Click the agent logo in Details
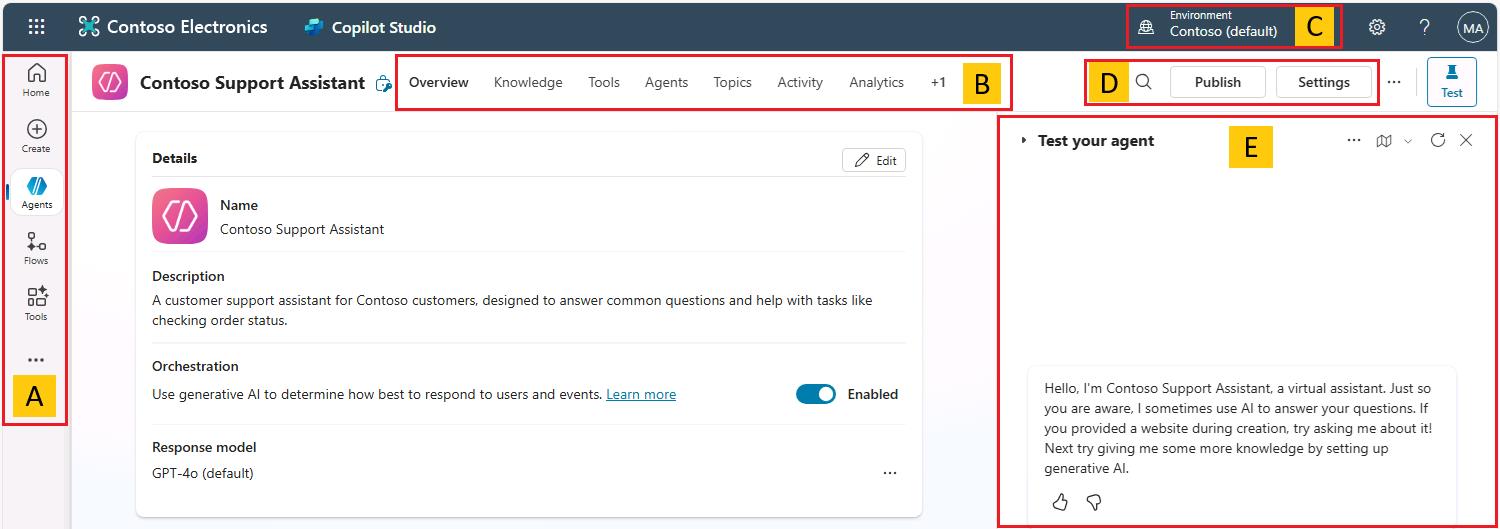The image size is (1500, 529). 180,216
